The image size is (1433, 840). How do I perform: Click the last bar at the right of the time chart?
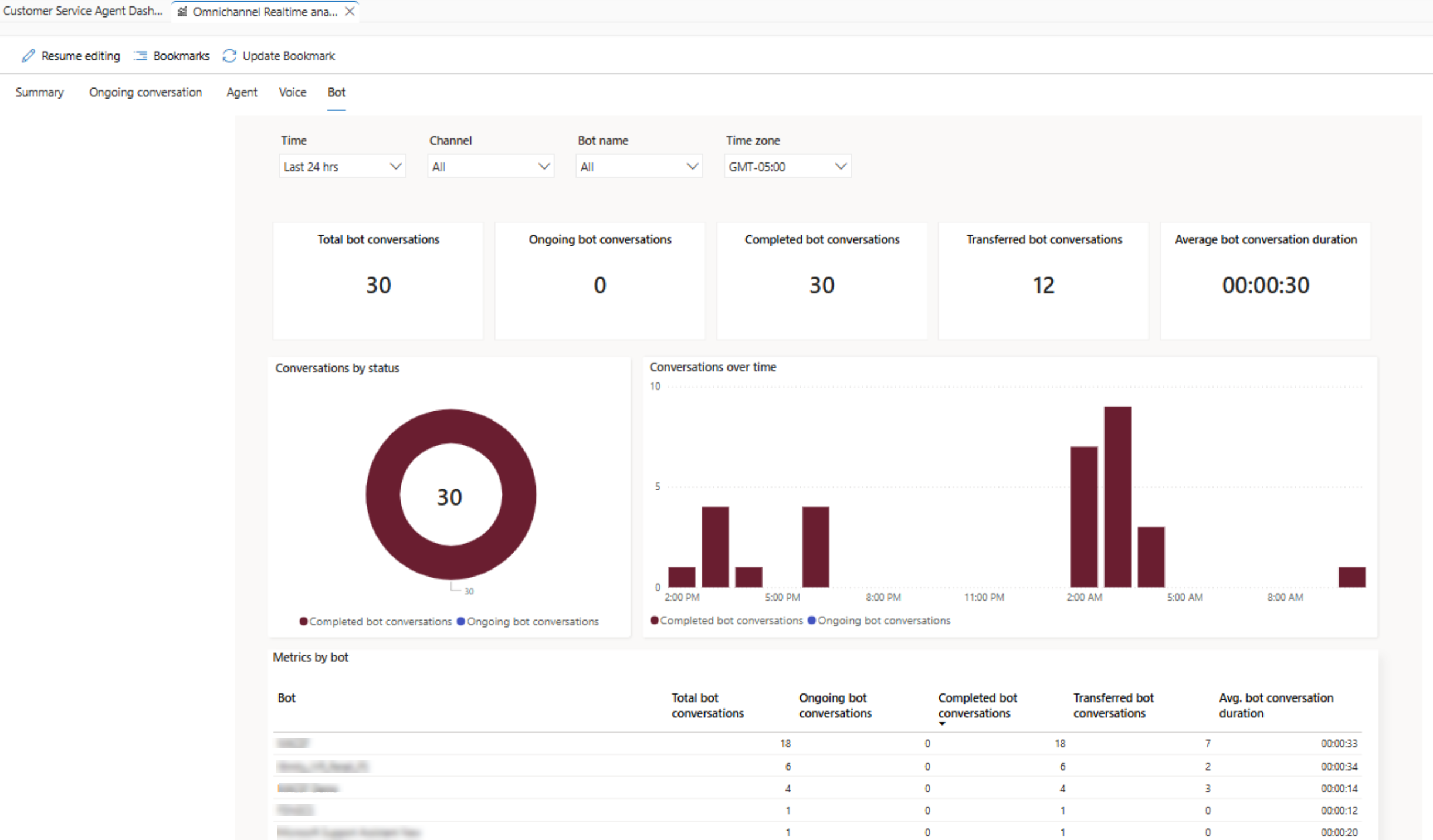coord(1351,577)
